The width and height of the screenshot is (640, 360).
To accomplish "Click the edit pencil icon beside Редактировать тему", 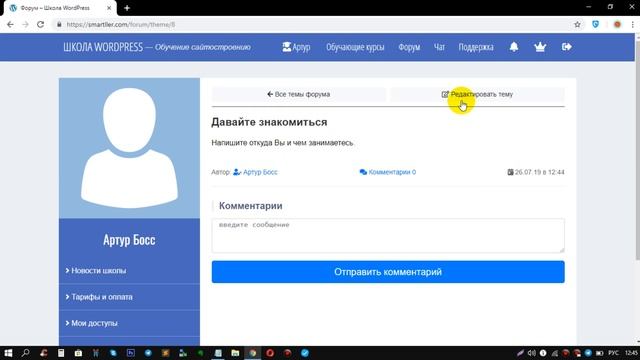I will click(x=445, y=94).
